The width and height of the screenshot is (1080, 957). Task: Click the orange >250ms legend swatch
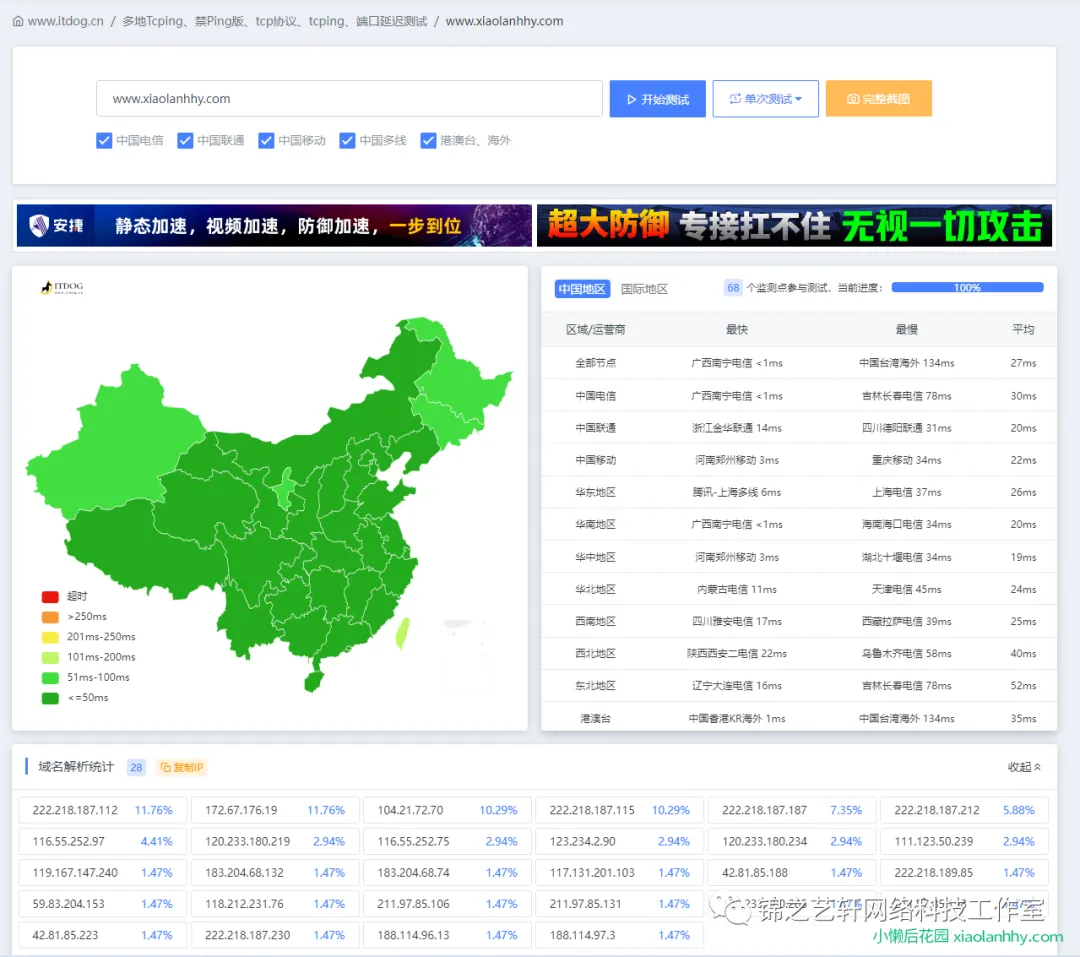[x=50, y=617]
